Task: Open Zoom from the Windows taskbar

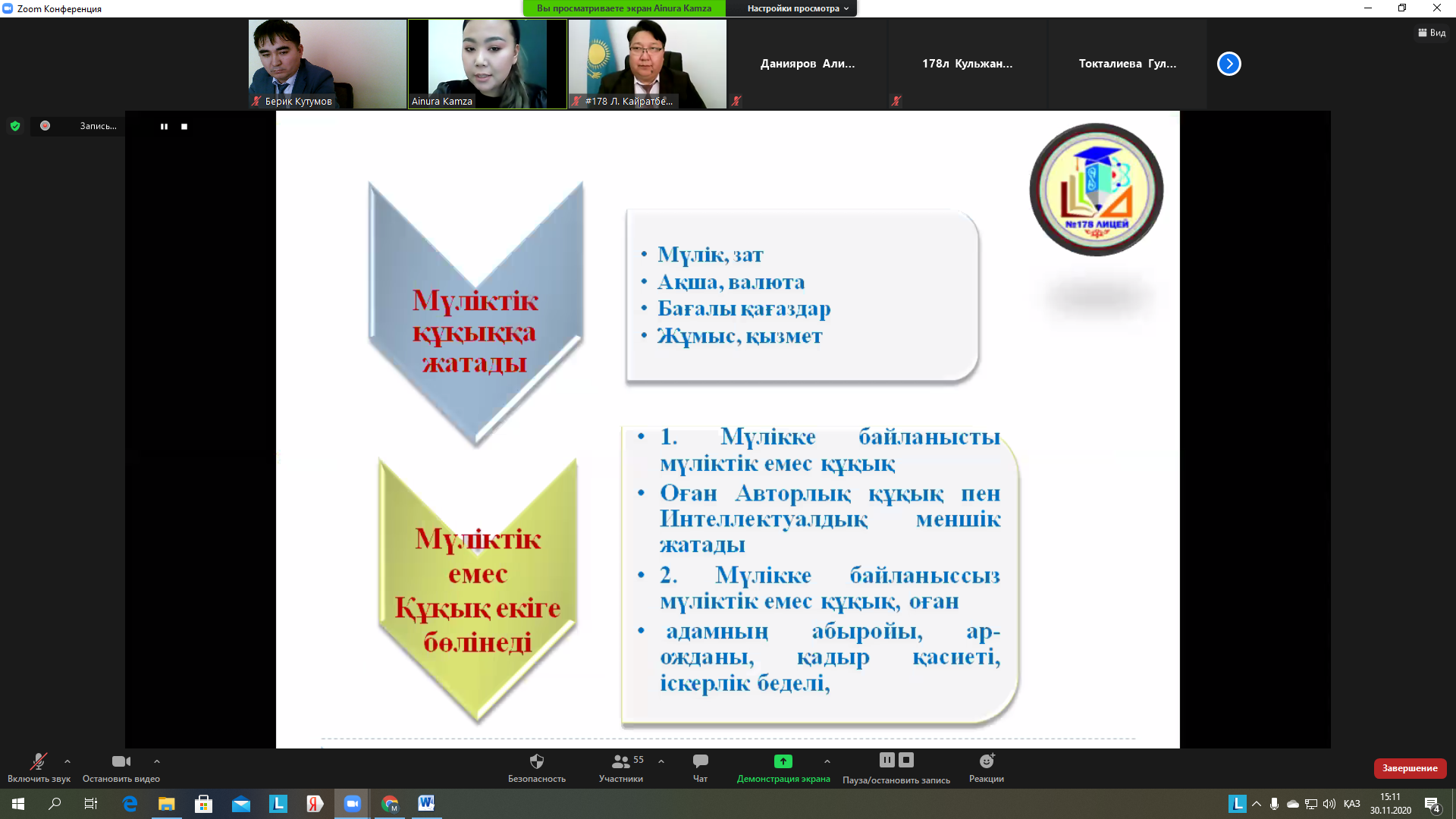Action: point(352,804)
